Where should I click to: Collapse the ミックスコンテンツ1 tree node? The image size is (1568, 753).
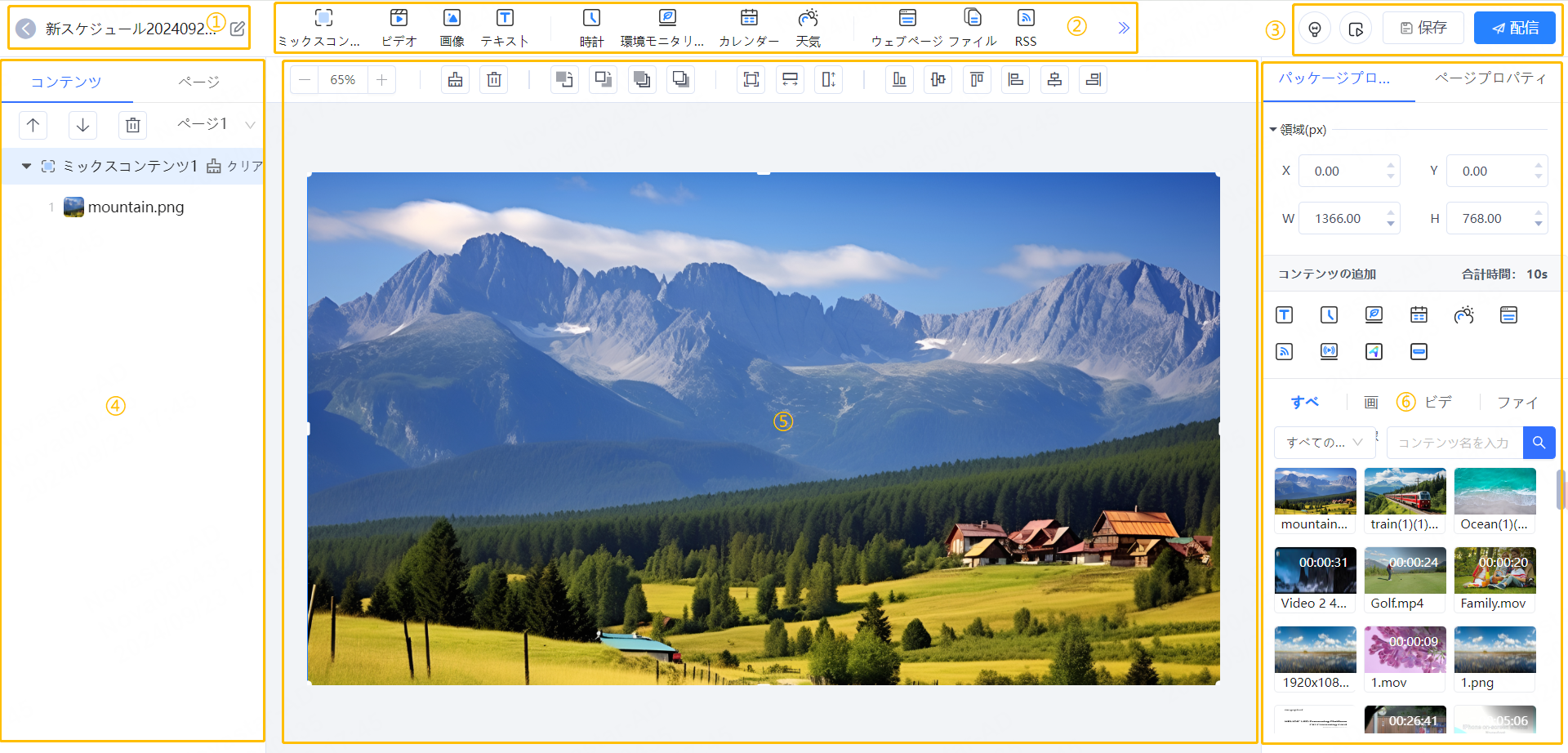26,166
